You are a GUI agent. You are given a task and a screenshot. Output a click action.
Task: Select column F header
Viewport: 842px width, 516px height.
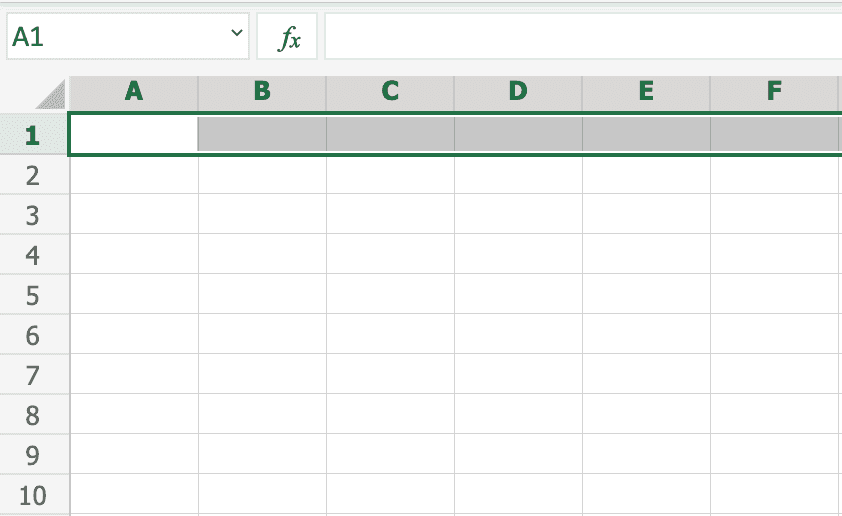tap(774, 92)
